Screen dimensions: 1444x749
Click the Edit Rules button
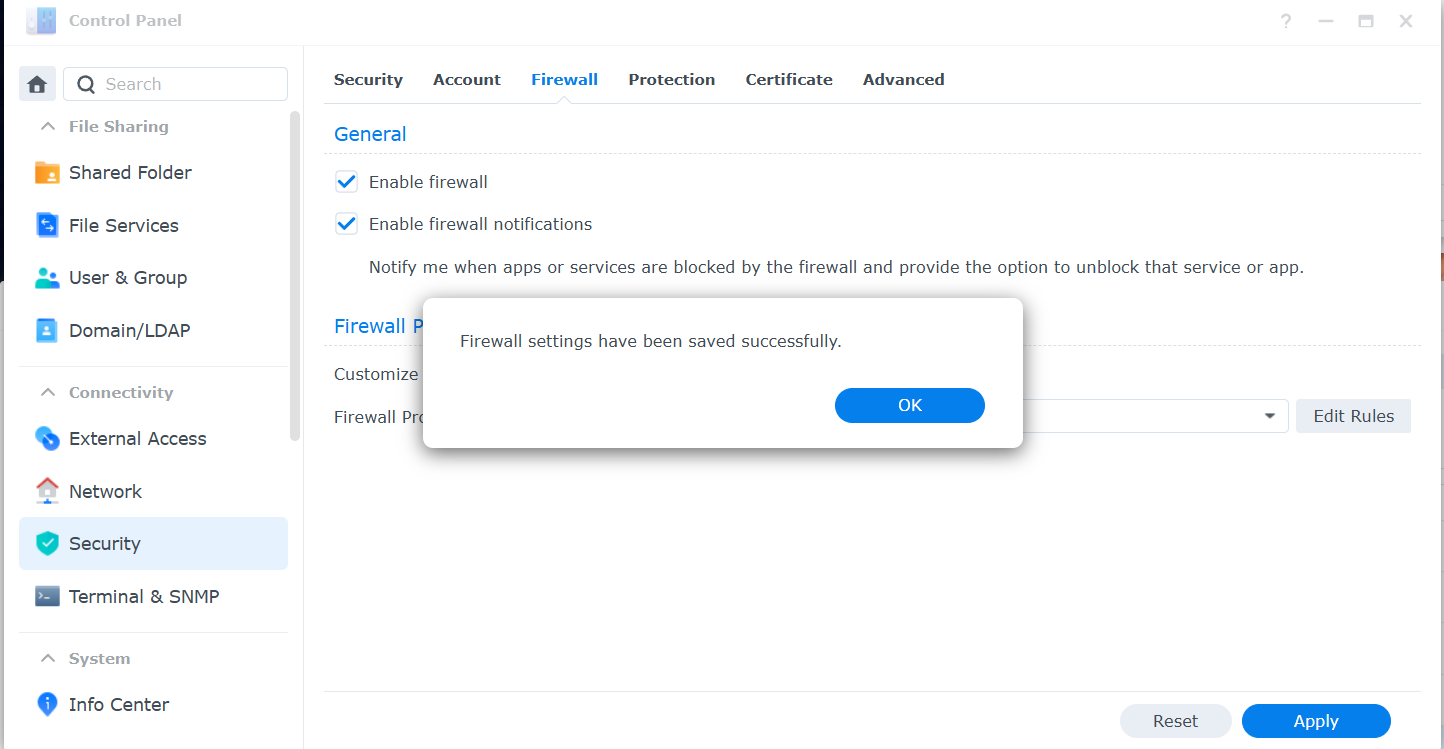[1353, 416]
